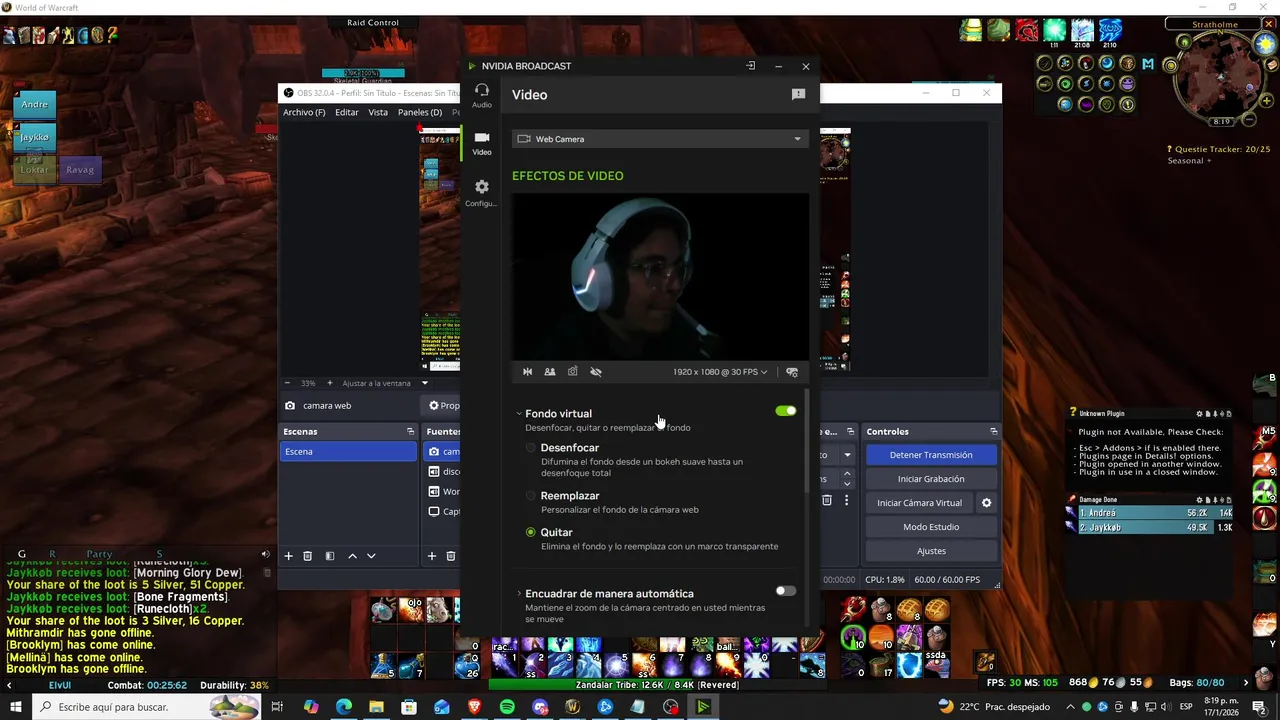Image resolution: width=1280 pixels, height=720 pixels.
Task: Open camera settings icon right of resolution
Action: [792, 372]
